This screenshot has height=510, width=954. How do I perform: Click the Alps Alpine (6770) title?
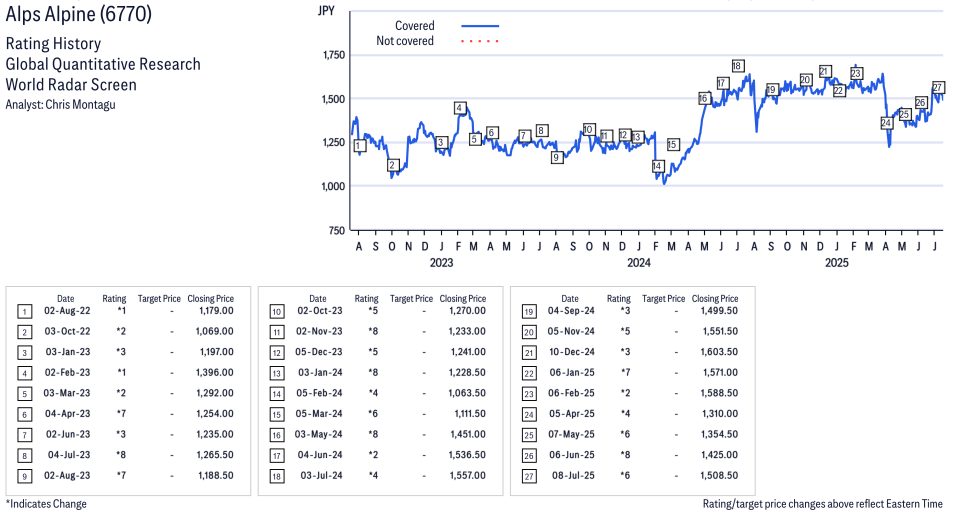coord(78,14)
